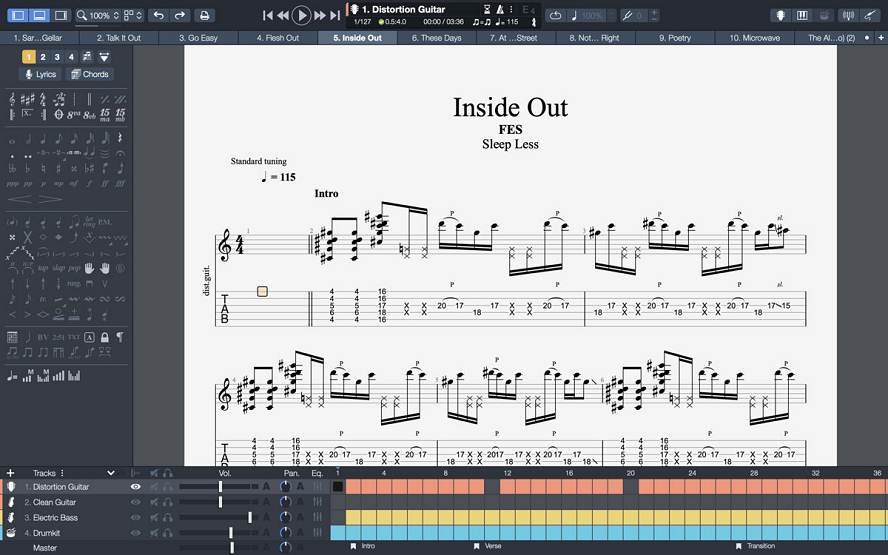888x555 pixels.
Task: Toggle the score lock icon
Action: pos(105,337)
